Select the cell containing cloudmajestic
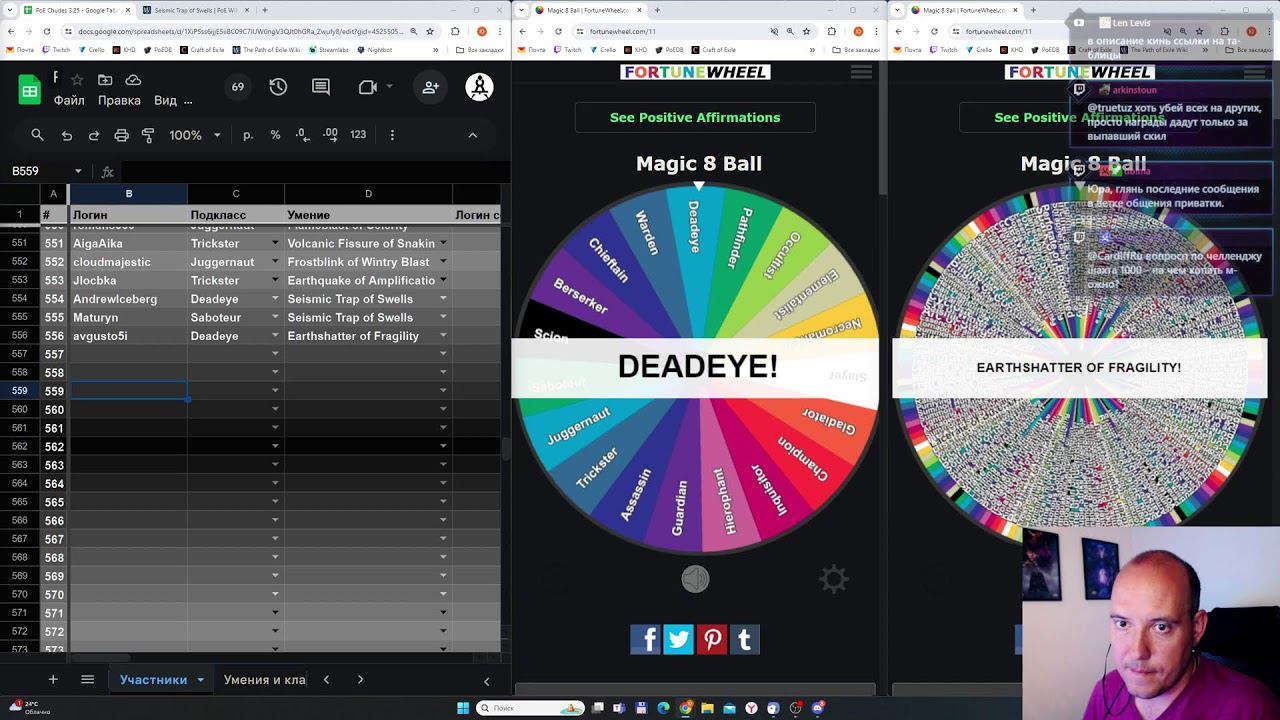 point(128,262)
